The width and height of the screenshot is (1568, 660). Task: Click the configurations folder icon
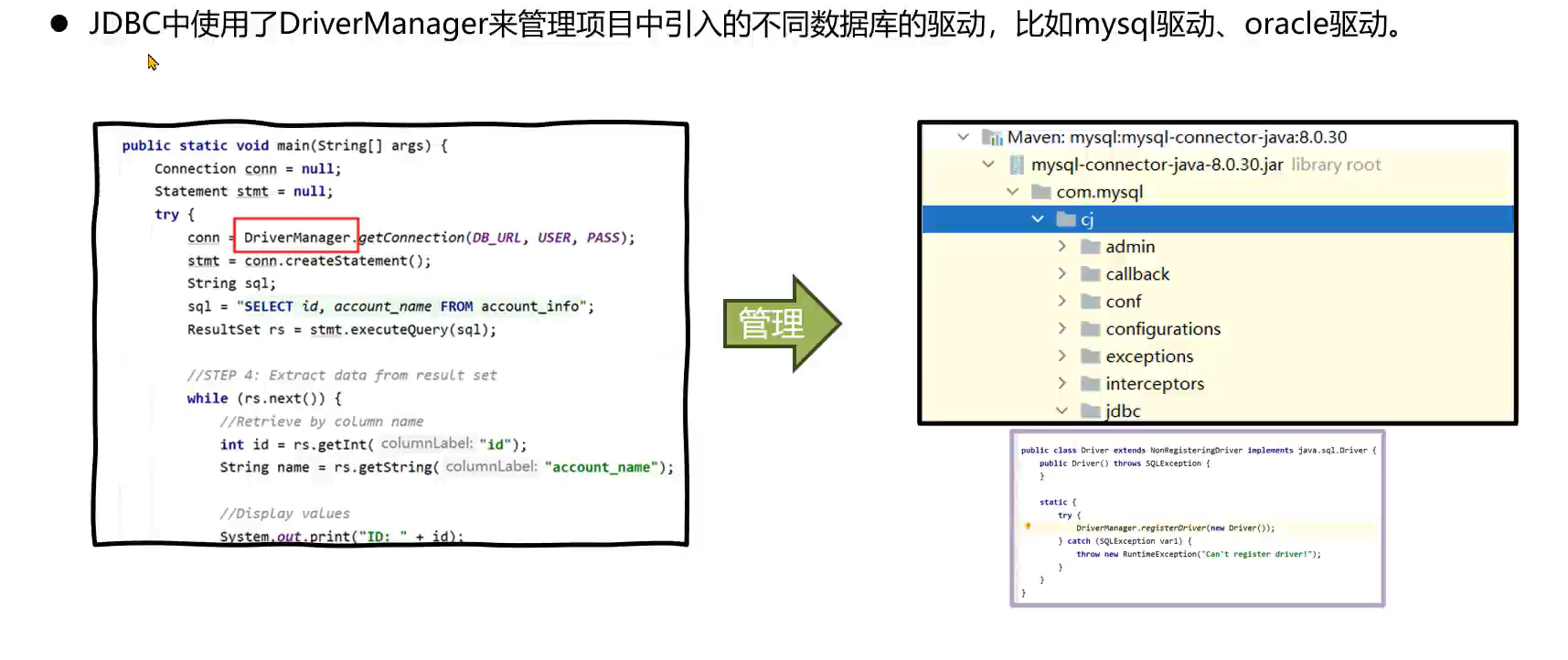coord(1090,329)
